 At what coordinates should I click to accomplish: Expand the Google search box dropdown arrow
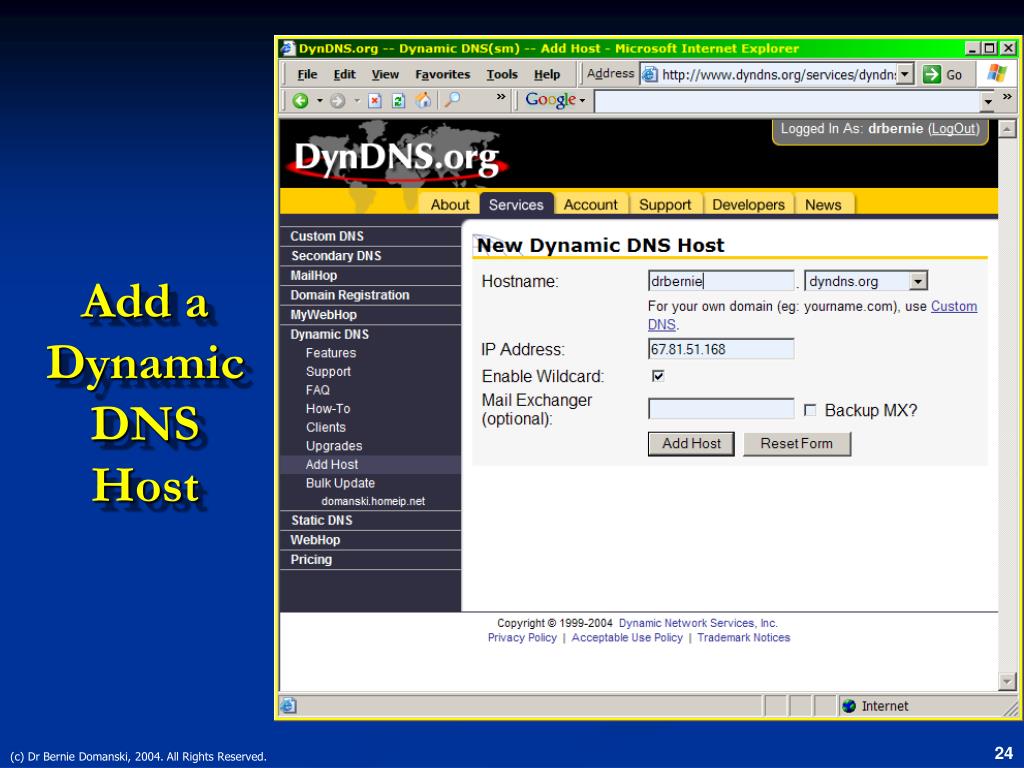tap(987, 101)
